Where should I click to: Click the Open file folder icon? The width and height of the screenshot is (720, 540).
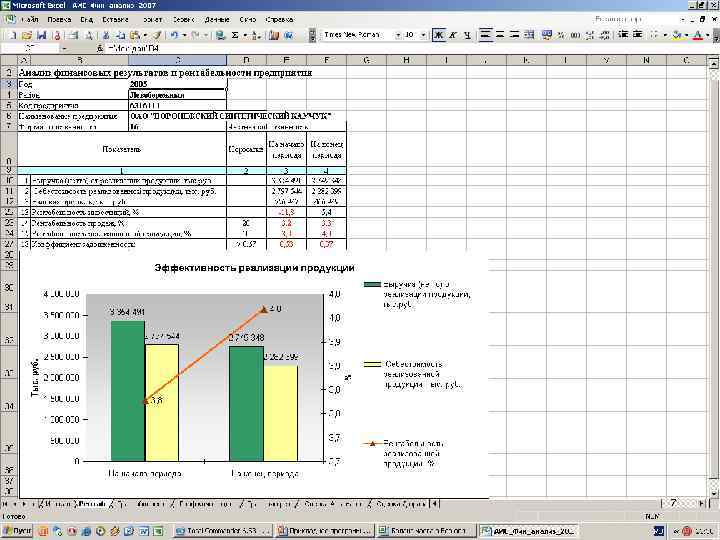coord(27,35)
